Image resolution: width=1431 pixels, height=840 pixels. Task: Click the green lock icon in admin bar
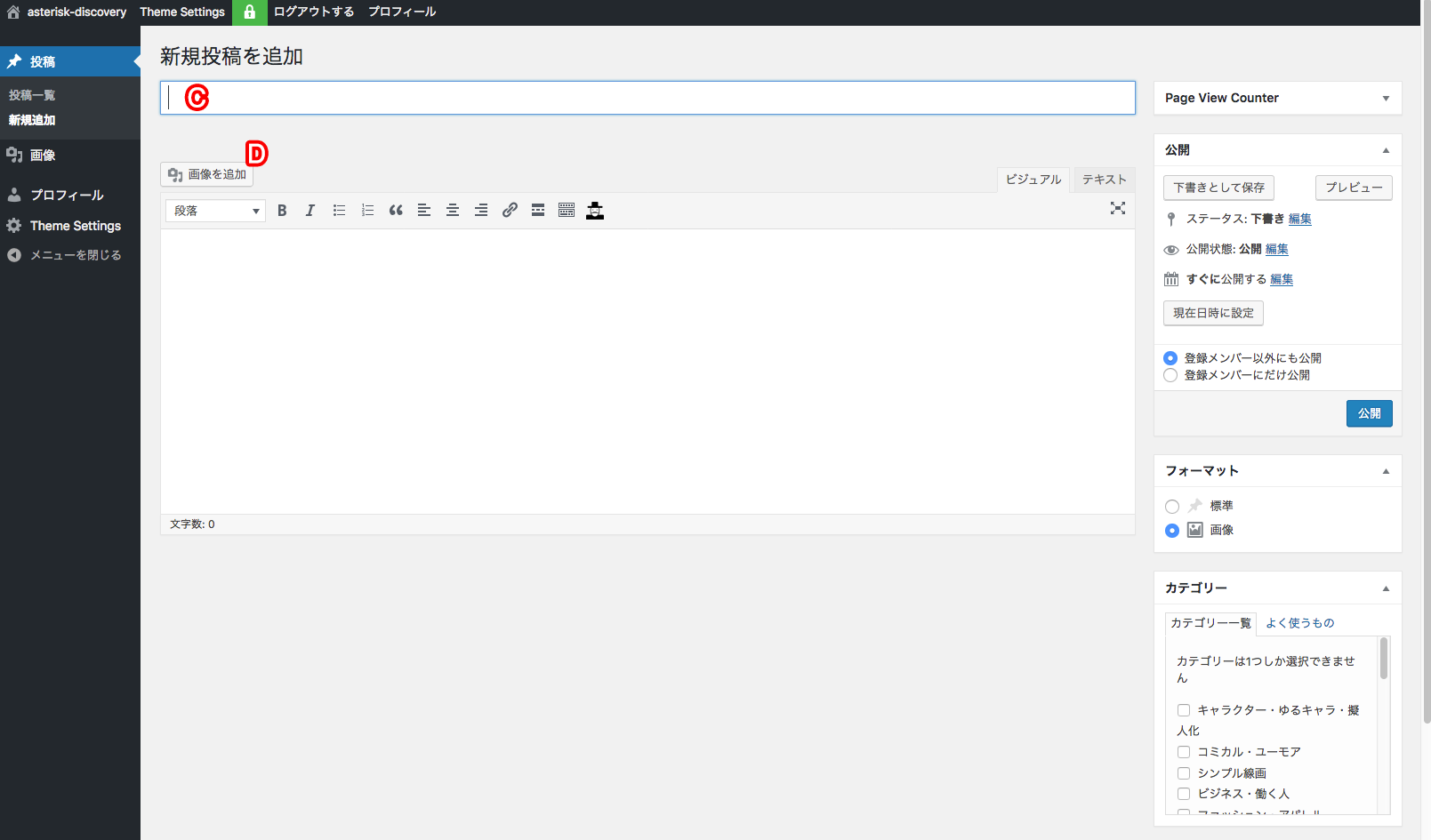point(249,12)
